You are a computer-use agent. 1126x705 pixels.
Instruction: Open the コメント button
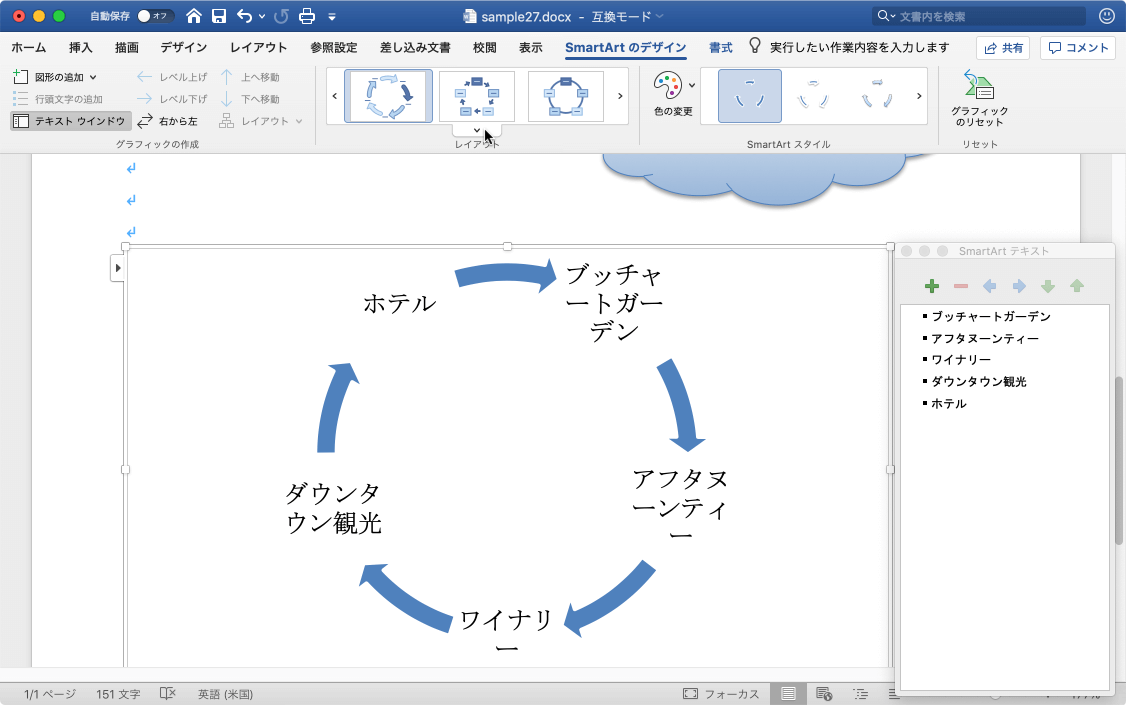[x=1078, y=48]
